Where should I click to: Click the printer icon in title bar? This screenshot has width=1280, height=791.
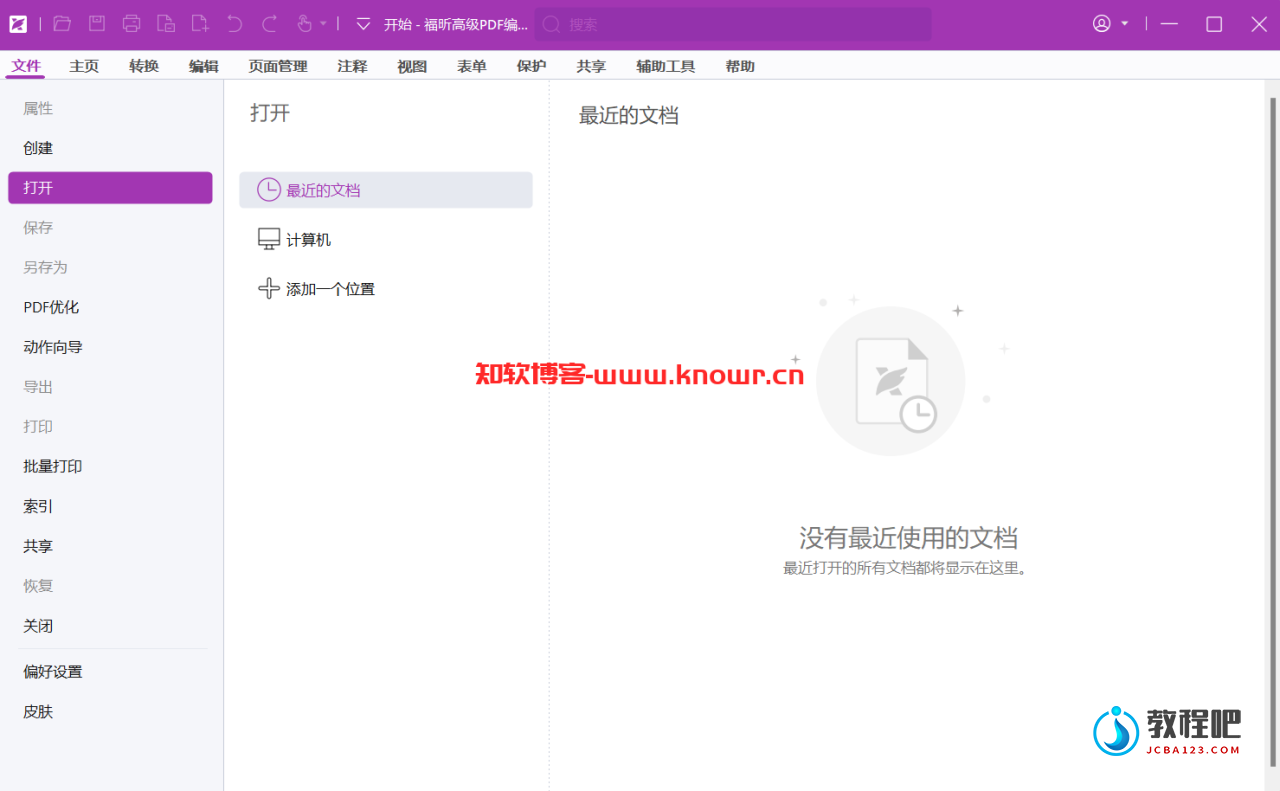pos(131,24)
